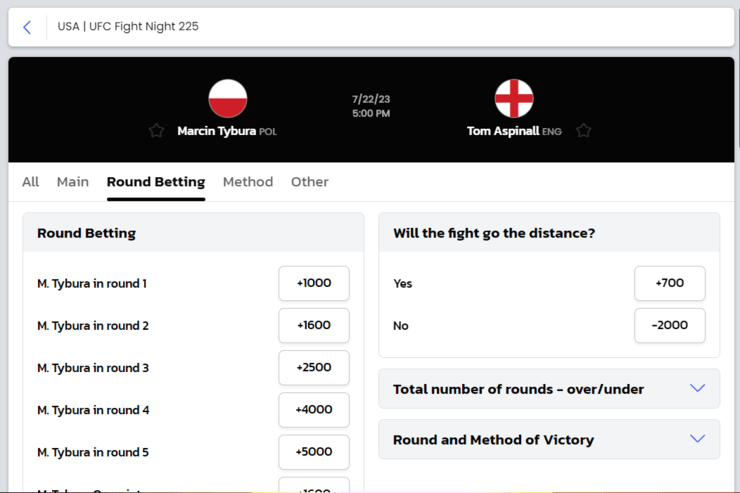Switch to the All tab
Screen dimensions: 740x493
[31, 182]
